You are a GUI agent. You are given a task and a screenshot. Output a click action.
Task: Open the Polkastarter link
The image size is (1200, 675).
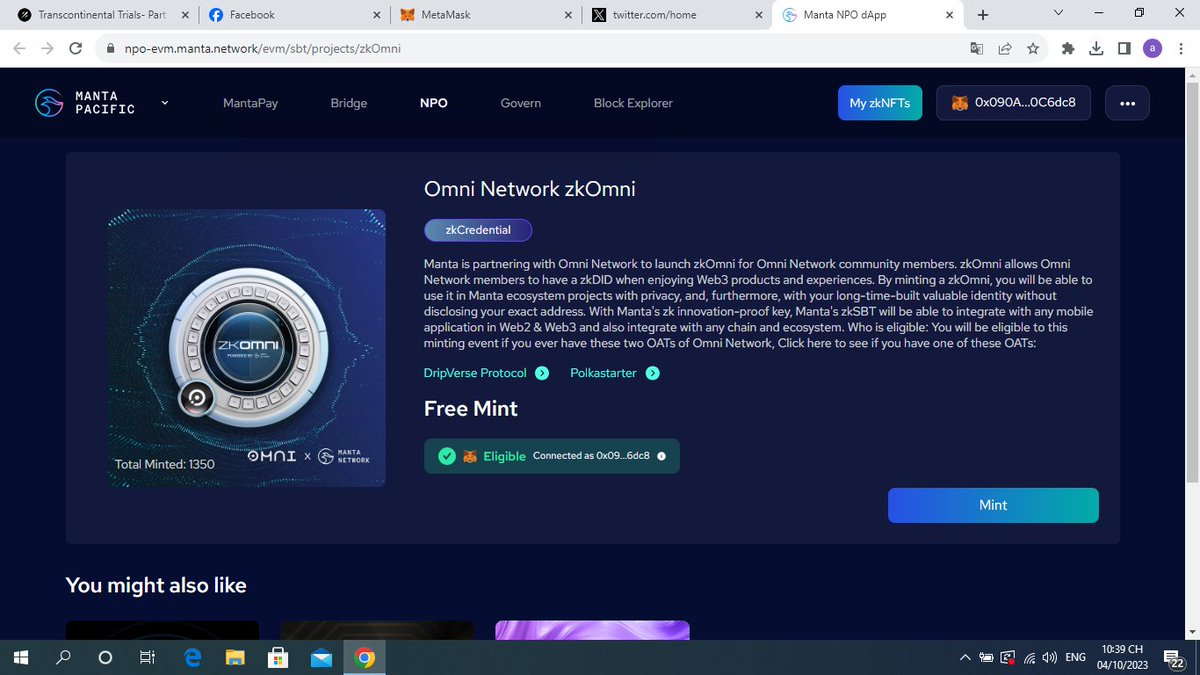point(603,373)
